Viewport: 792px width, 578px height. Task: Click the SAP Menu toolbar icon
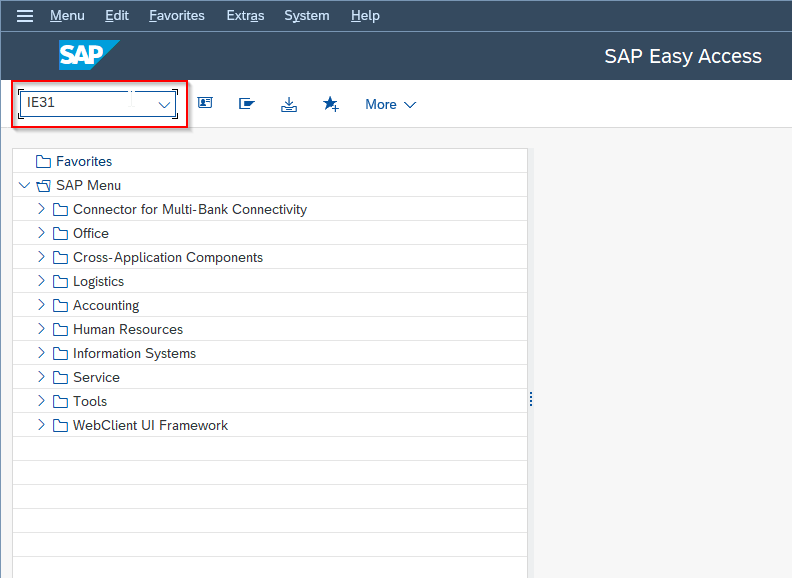[x=246, y=104]
